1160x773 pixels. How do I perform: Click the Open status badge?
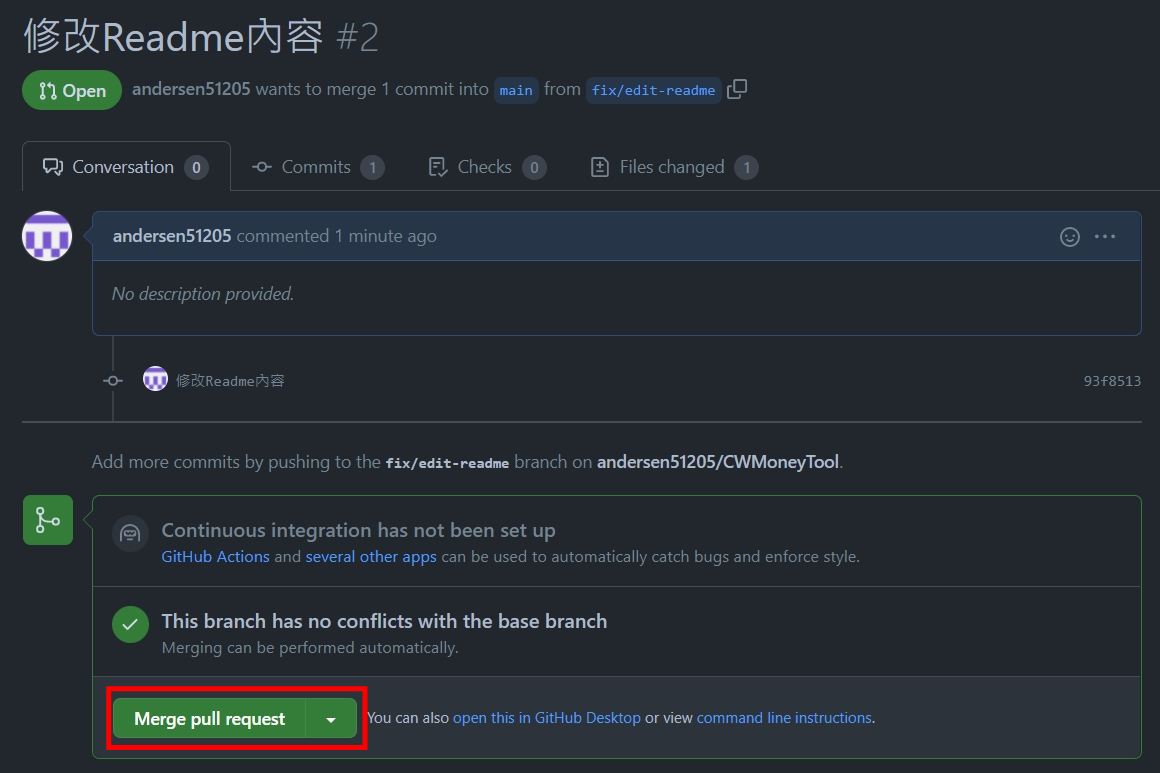click(x=72, y=90)
